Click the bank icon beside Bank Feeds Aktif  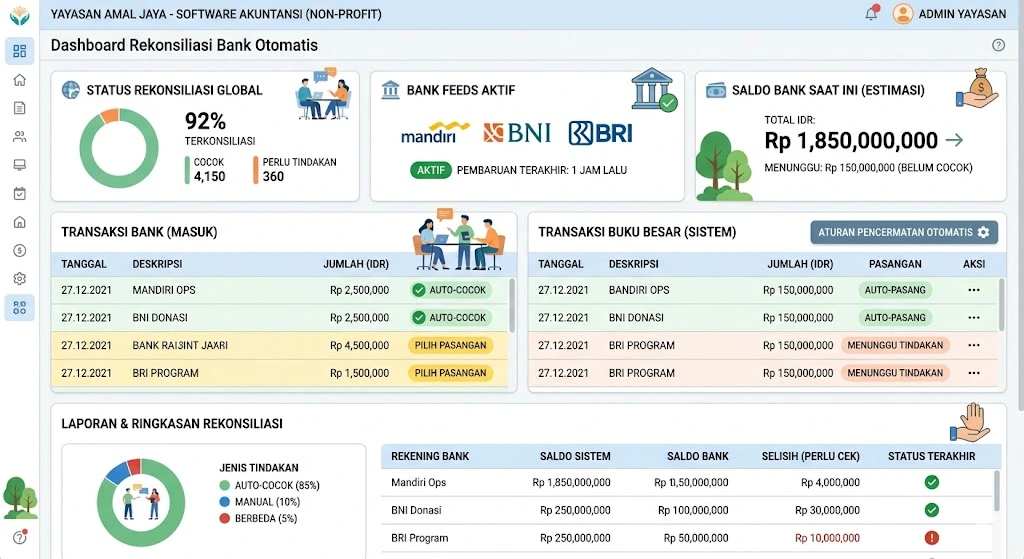tap(391, 89)
